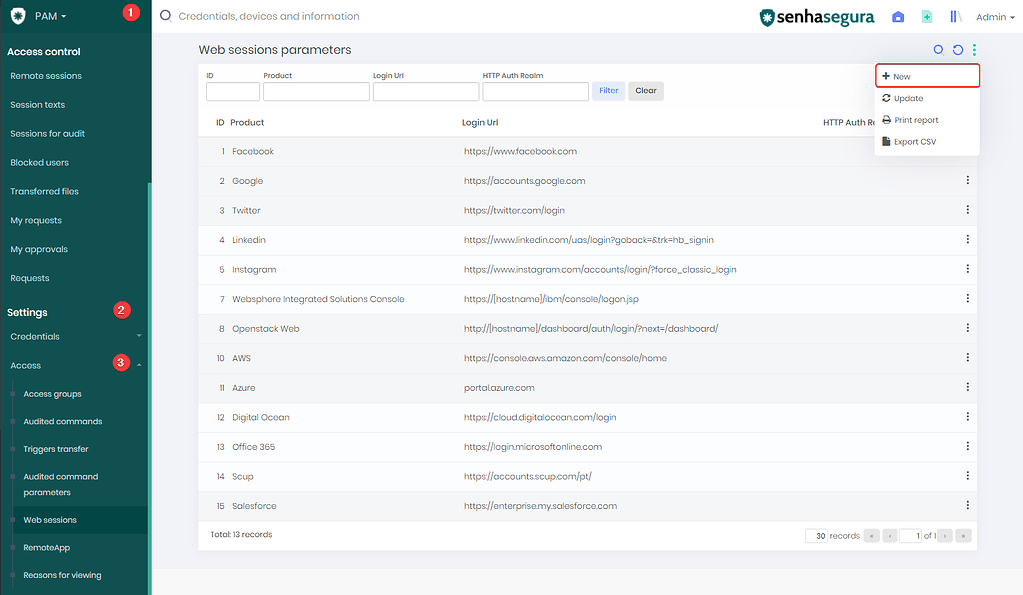Refresh Web sessions using the reload icon

(x=958, y=49)
